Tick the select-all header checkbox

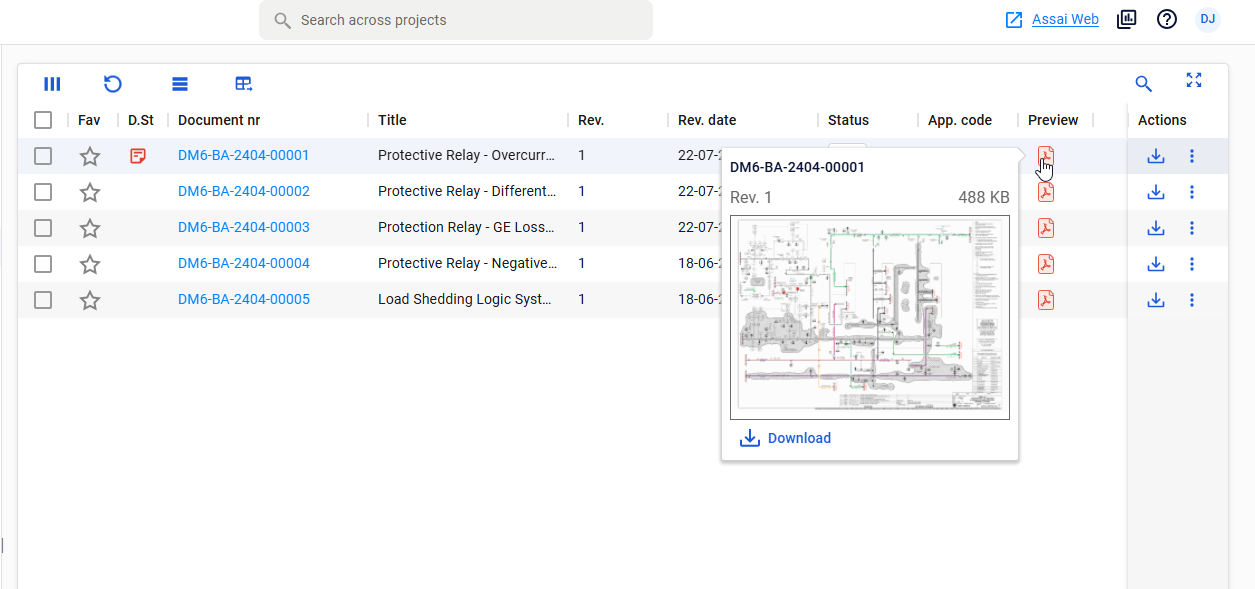click(x=43, y=120)
